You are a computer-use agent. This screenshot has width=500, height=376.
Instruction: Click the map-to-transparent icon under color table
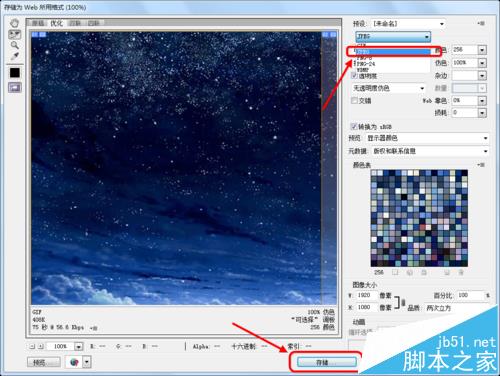(395, 272)
